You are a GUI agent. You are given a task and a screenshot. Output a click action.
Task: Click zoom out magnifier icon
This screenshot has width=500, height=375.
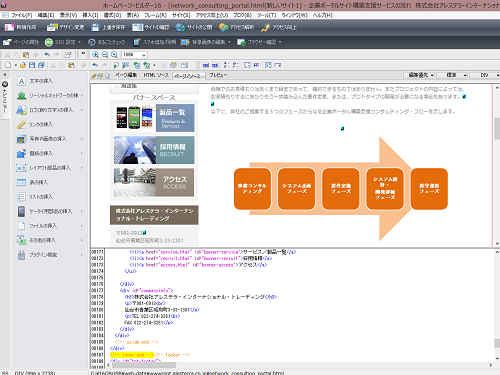[105, 55]
